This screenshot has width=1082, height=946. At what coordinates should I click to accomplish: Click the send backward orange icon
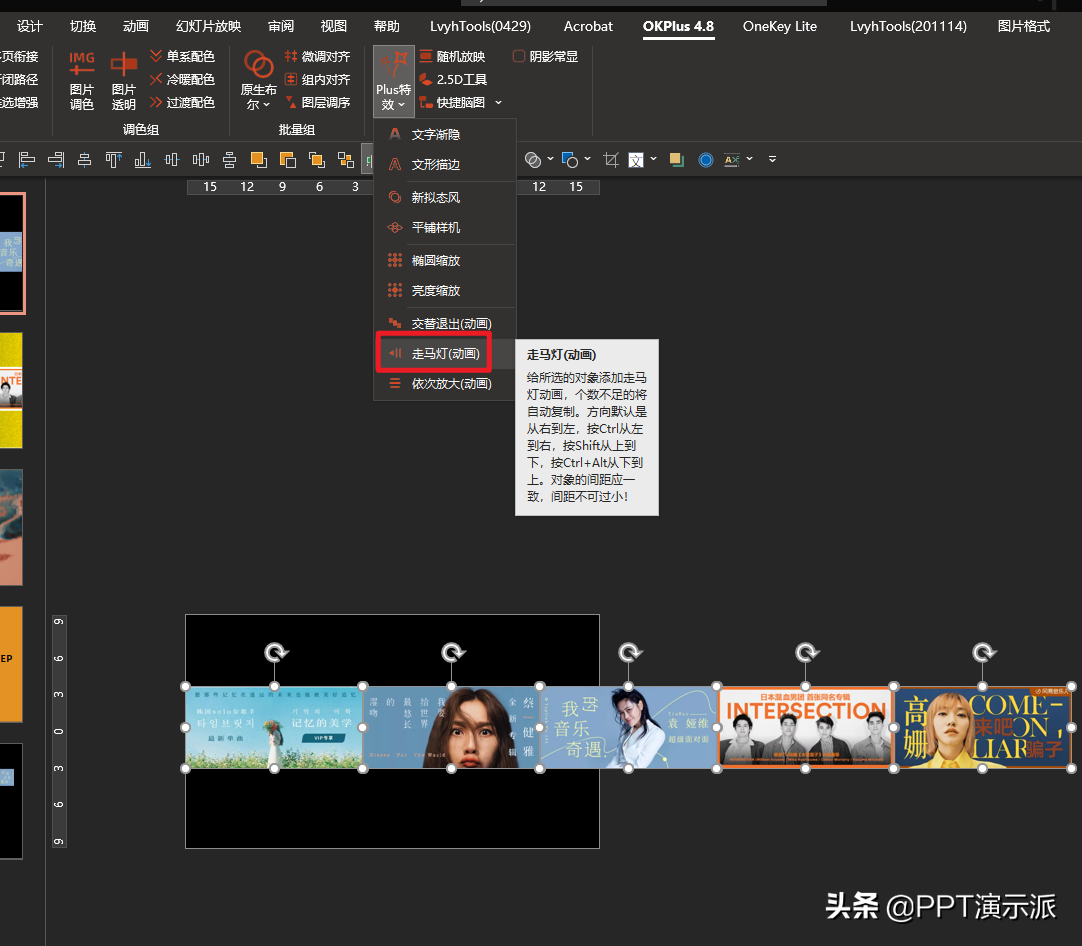(288, 160)
